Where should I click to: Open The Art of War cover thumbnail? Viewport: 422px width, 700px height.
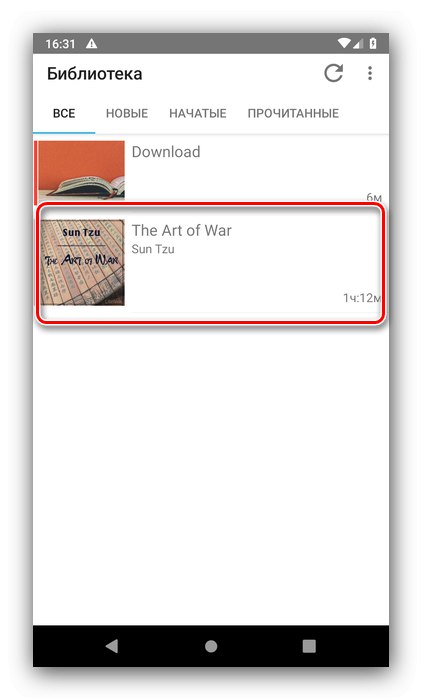[82, 262]
